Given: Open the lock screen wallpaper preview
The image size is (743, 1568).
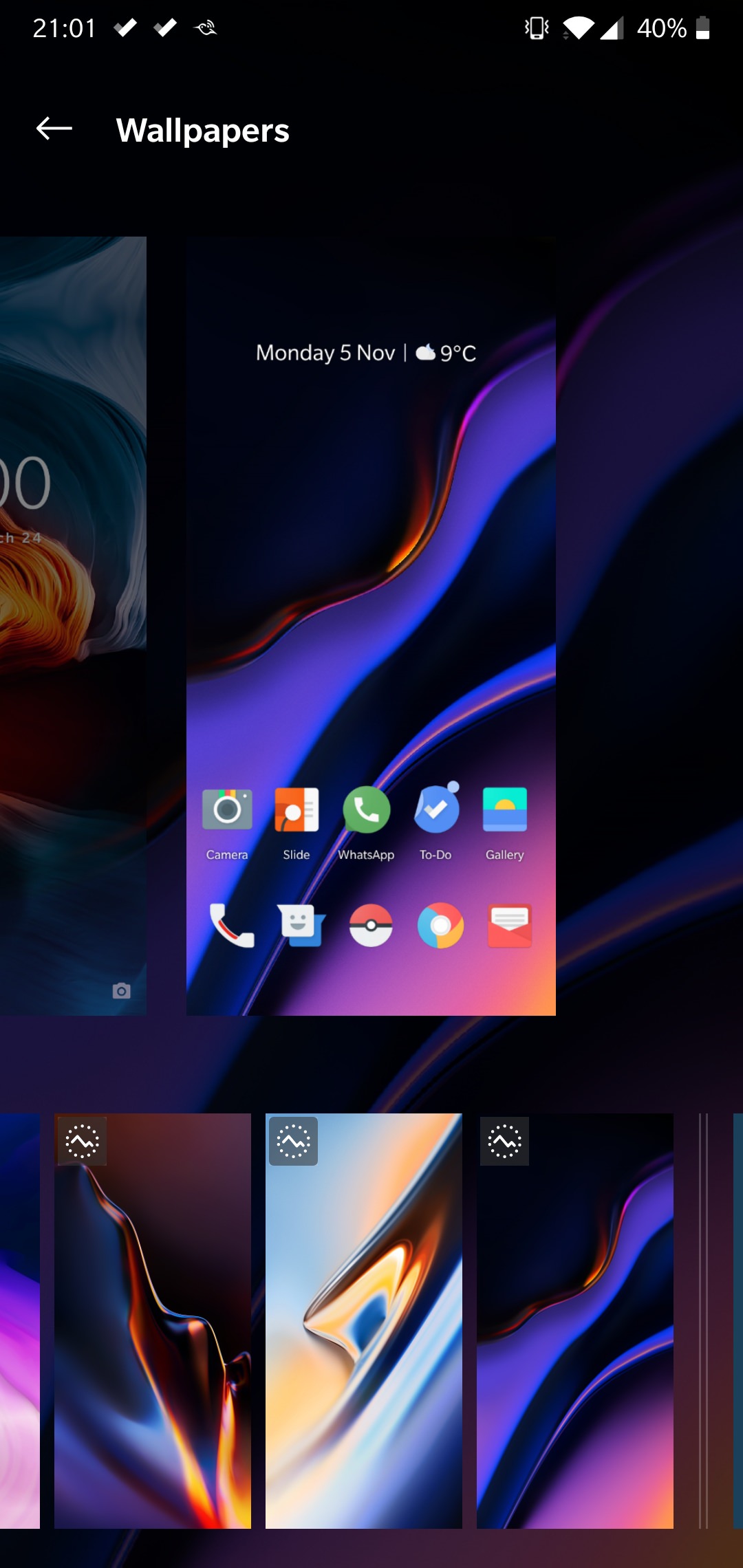Looking at the screenshot, I should click(73, 626).
